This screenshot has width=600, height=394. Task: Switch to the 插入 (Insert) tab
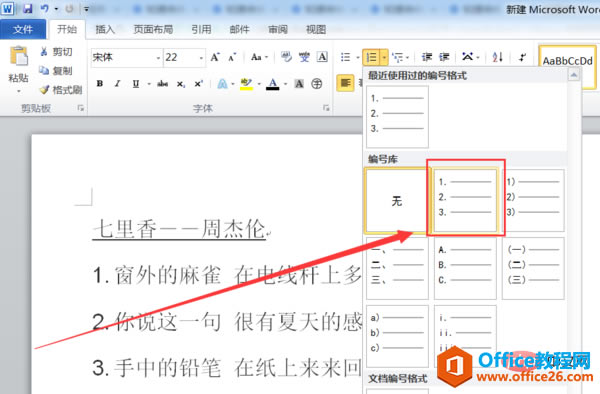coord(105,29)
